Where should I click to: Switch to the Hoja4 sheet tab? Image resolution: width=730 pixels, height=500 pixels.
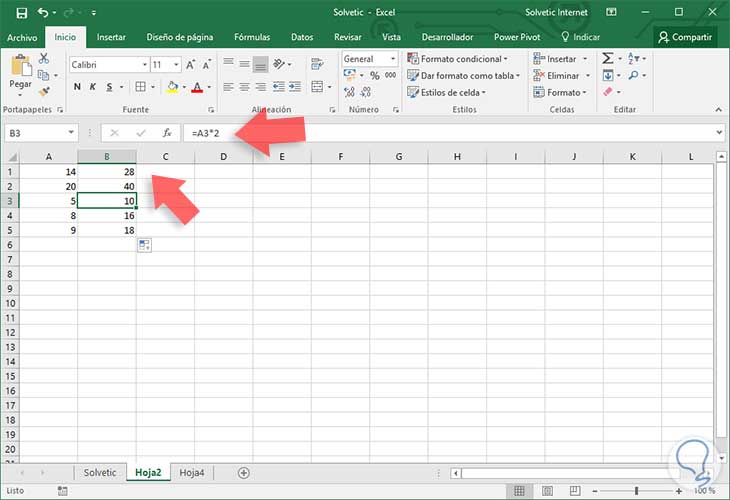coord(192,473)
